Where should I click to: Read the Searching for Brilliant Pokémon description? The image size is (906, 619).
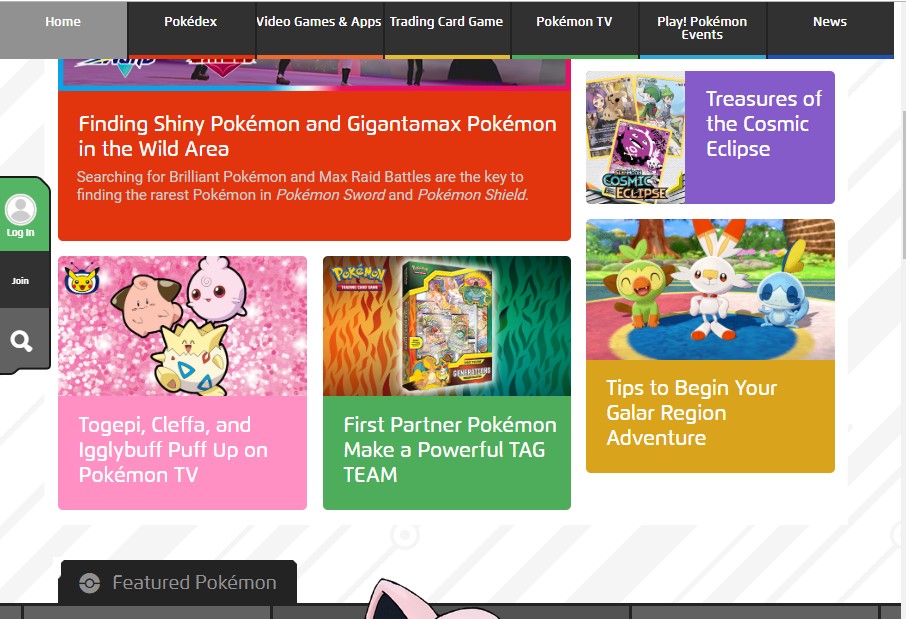[302, 186]
